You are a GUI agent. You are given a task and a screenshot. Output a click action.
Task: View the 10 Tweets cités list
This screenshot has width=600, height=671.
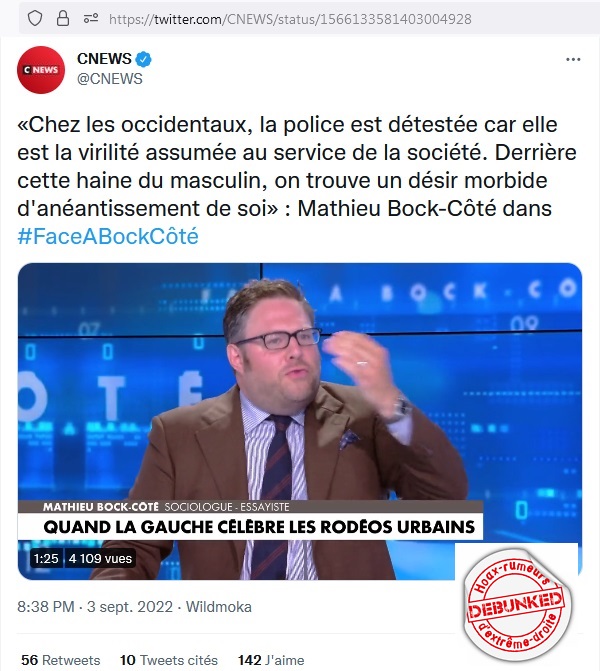[169, 660]
